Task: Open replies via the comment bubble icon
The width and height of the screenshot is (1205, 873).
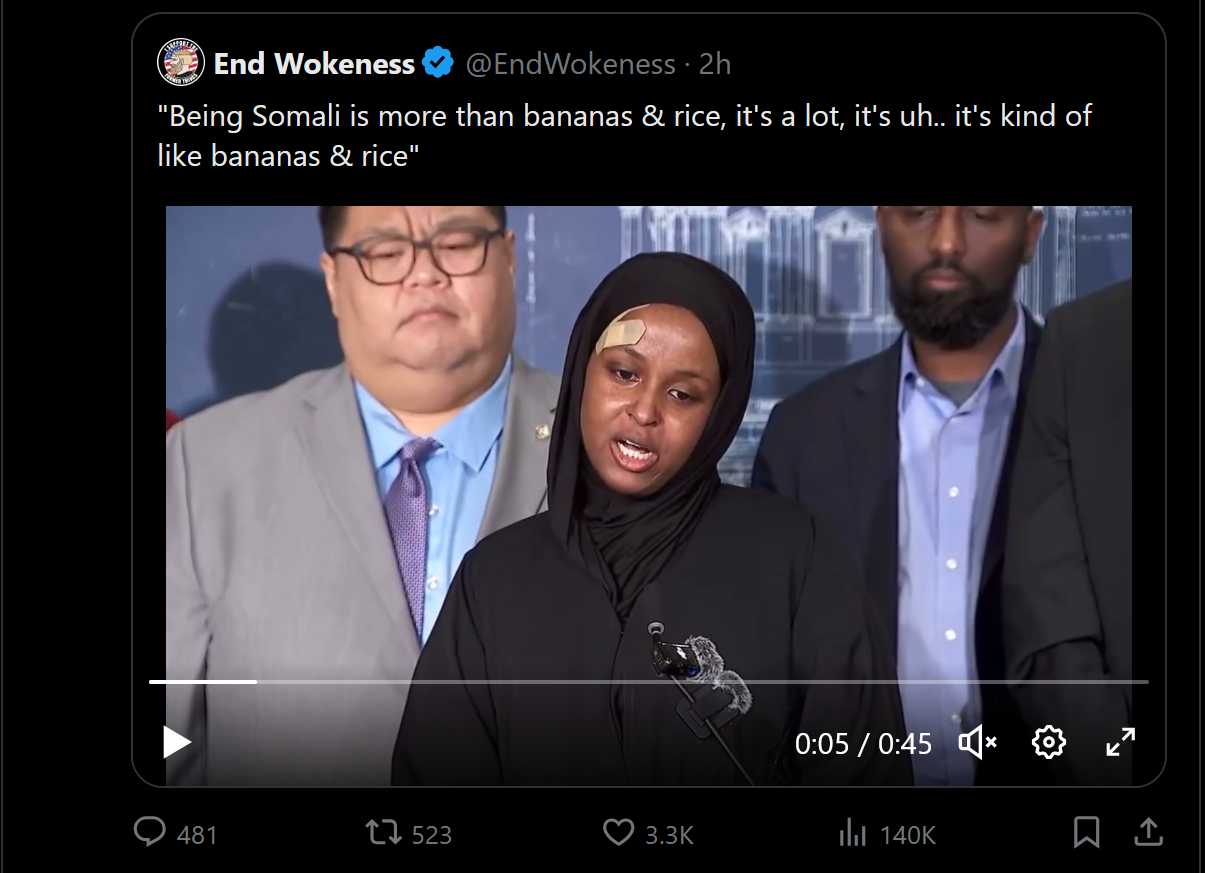Action: tap(150, 832)
